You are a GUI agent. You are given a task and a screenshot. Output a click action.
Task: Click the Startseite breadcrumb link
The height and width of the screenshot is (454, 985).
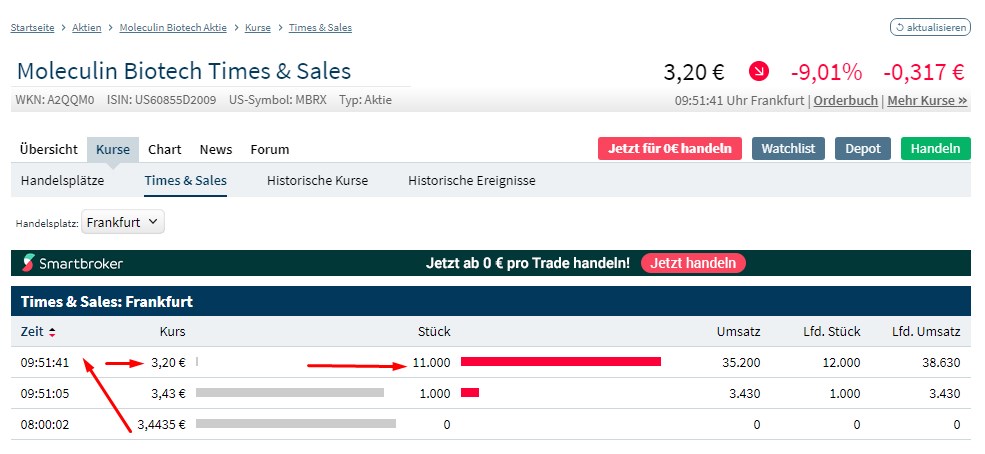33,27
